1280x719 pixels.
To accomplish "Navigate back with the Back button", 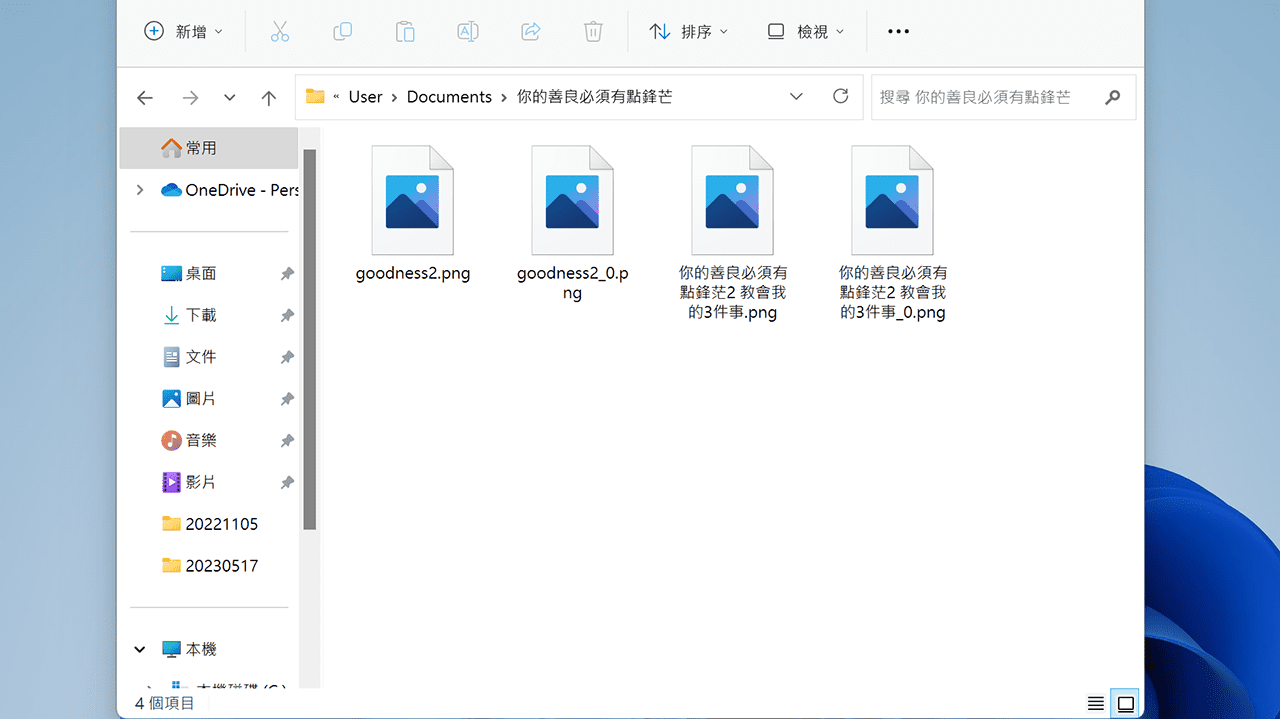I will pyautogui.click(x=144, y=97).
